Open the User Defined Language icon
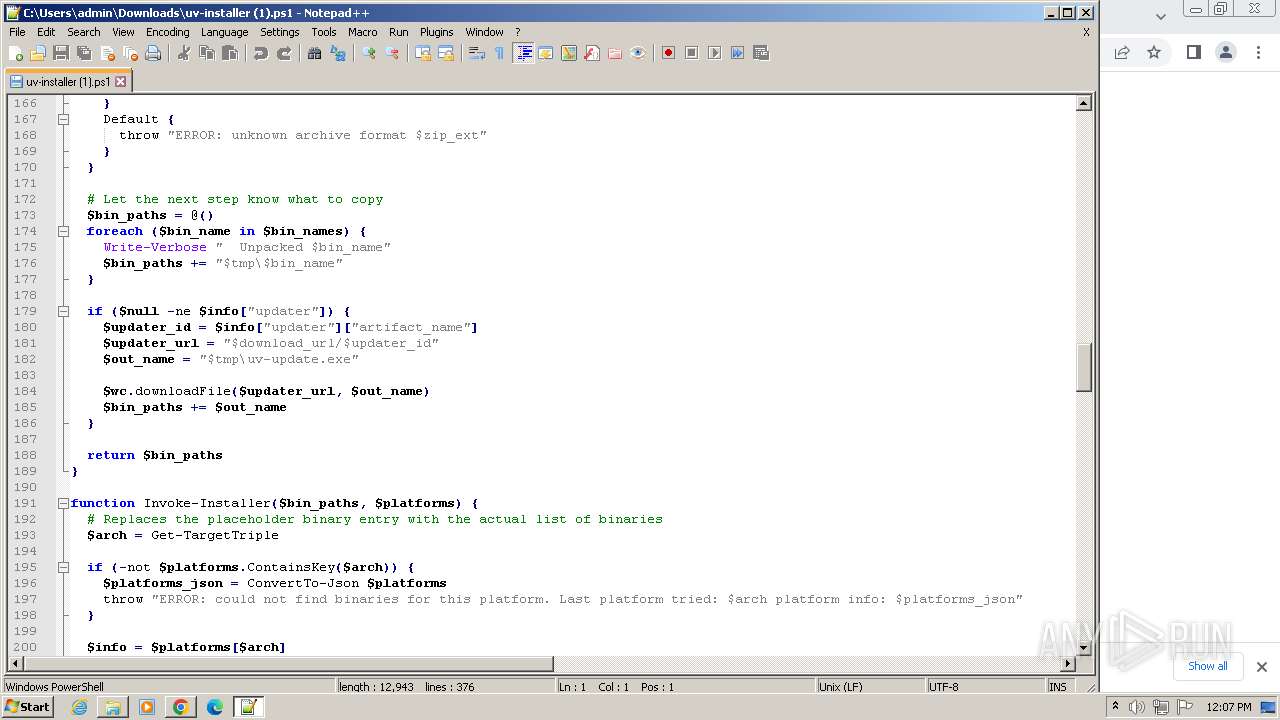 click(x=546, y=53)
